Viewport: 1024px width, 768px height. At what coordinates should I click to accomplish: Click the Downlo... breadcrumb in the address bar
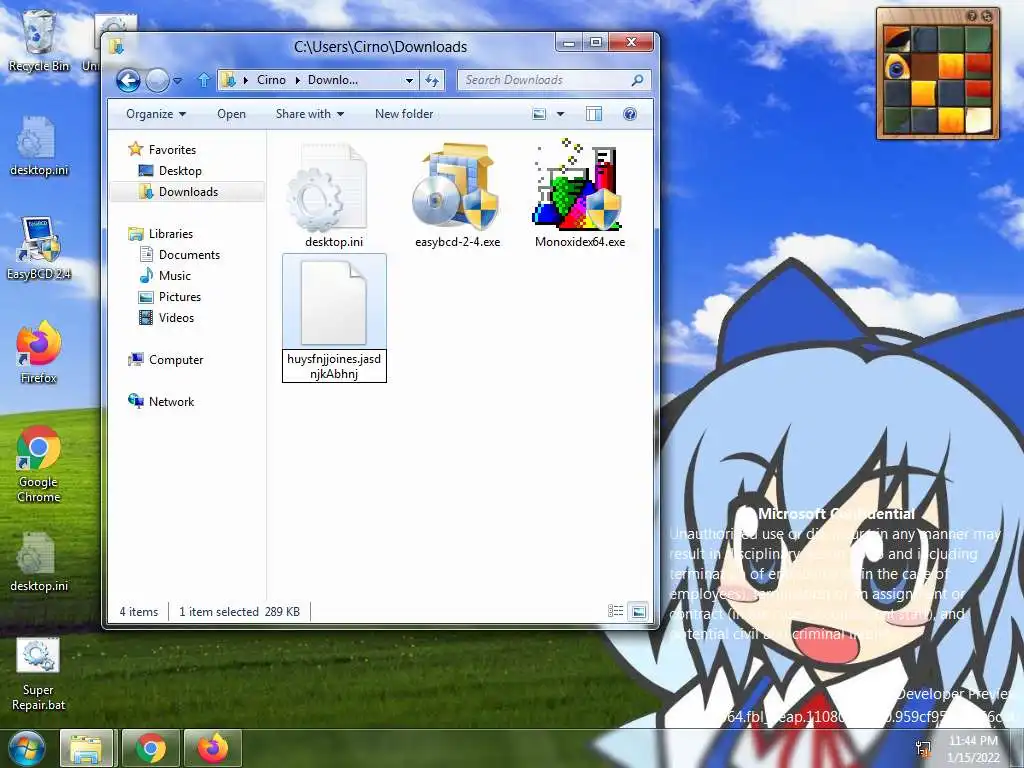point(332,80)
